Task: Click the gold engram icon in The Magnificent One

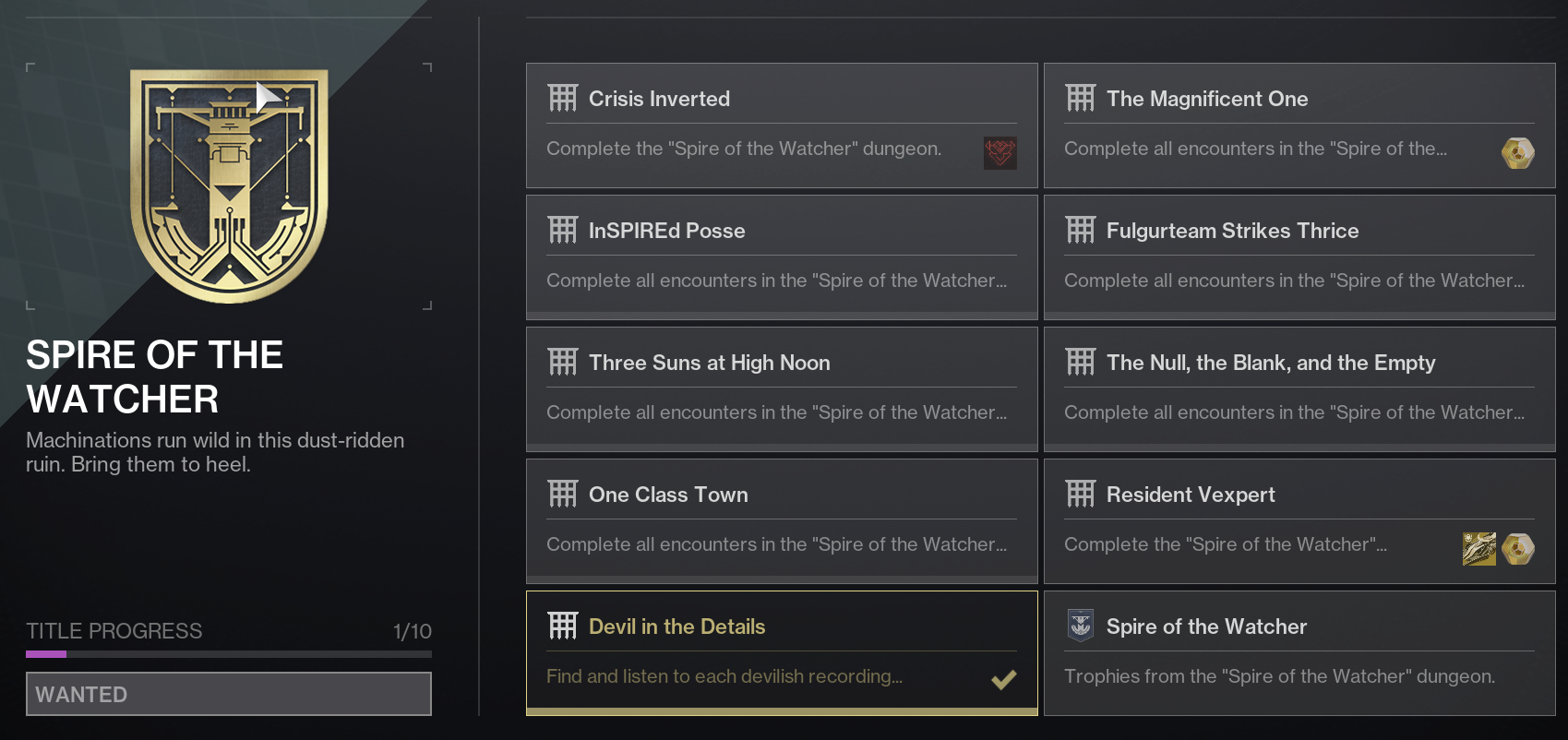Action: pyautogui.click(x=1517, y=152)
